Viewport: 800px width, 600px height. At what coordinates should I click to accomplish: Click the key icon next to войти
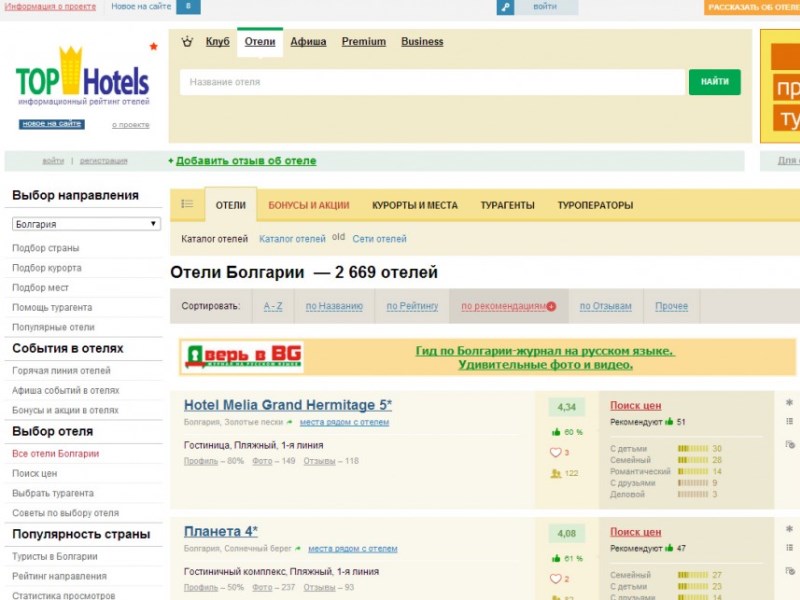505,7
